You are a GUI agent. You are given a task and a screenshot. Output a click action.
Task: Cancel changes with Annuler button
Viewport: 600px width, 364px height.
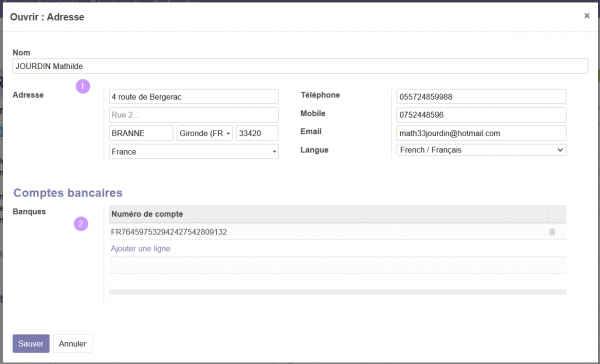tap(73, 343)
